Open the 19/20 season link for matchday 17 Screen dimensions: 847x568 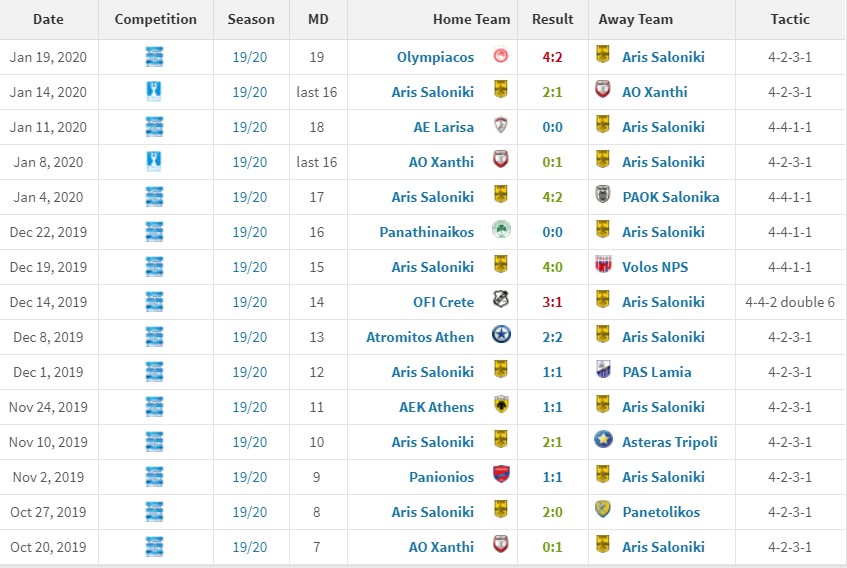(x=250, y=197)
